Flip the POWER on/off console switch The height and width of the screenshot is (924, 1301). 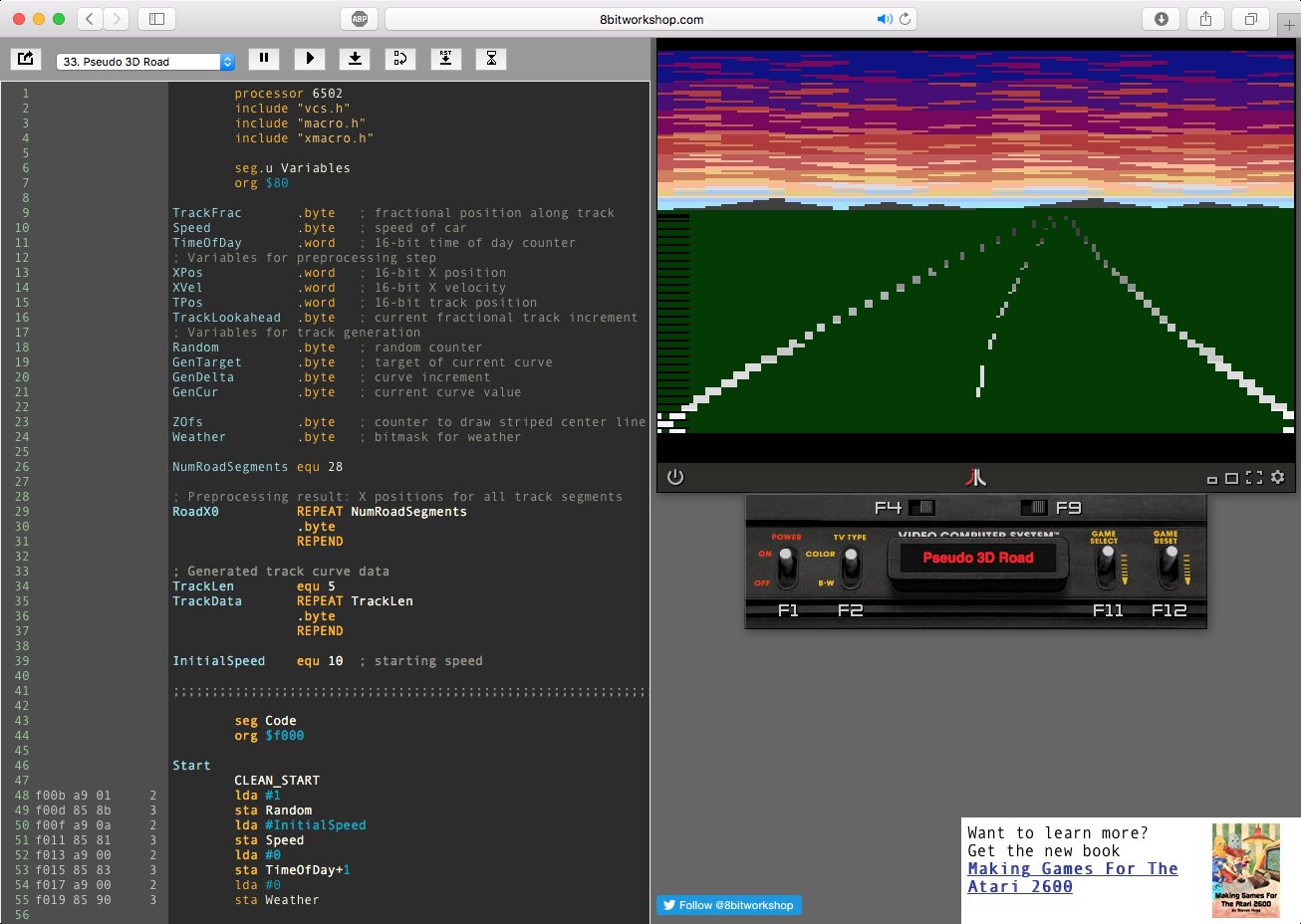[787, 565]
